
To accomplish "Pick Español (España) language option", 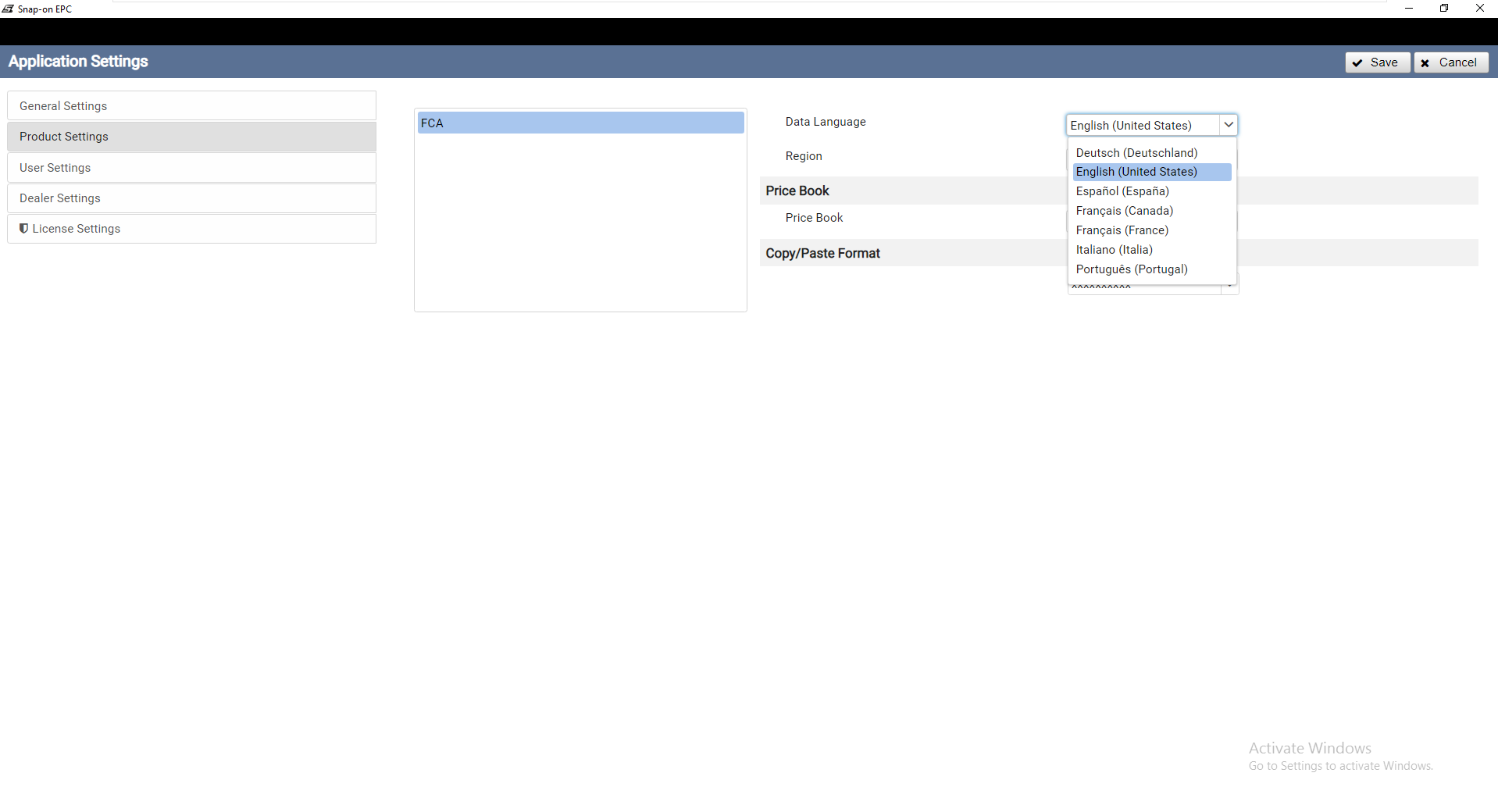I will point(1152,191).
